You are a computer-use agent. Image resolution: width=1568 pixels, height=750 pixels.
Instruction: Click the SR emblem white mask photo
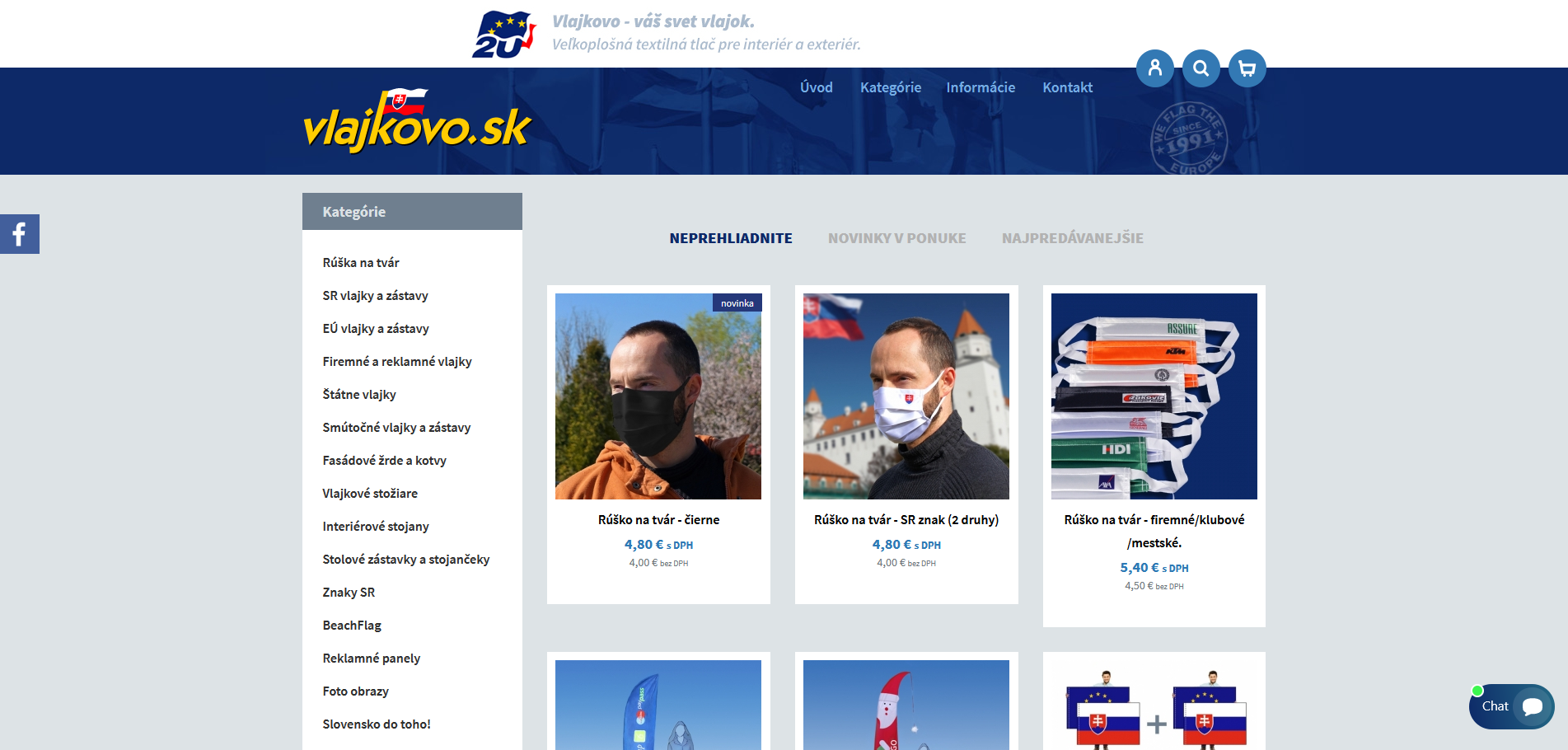tap(906, 396)
